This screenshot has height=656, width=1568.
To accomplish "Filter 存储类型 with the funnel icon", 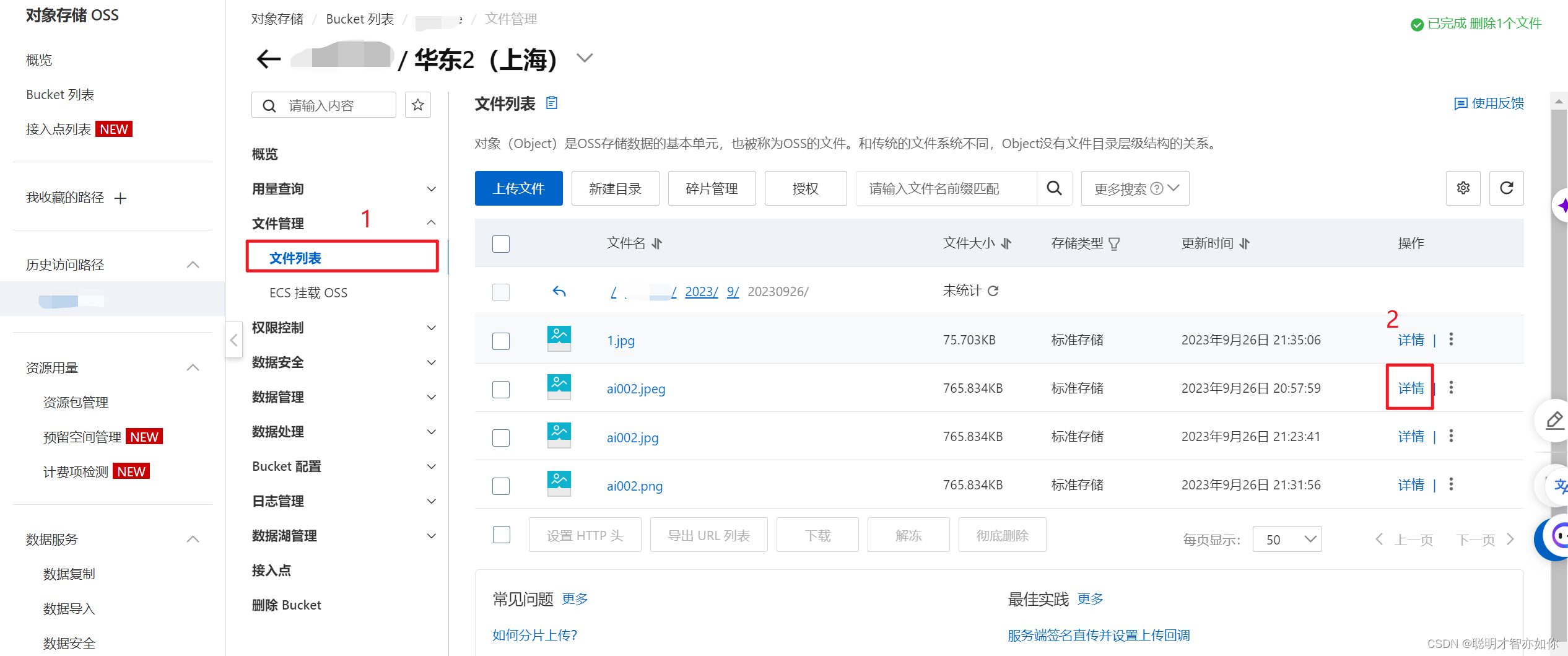I will 1114,244.
